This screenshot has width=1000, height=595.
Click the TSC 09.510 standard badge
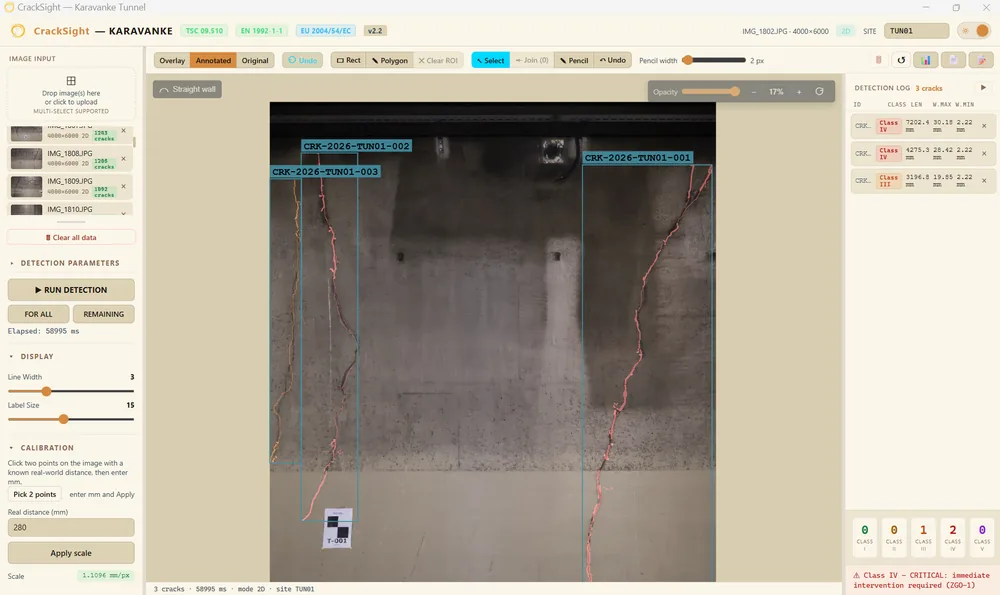(x=204, y=31)
